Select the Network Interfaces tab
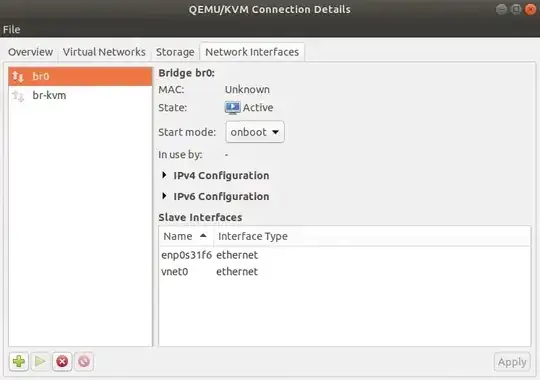540x380 pixels. point(252,52)
